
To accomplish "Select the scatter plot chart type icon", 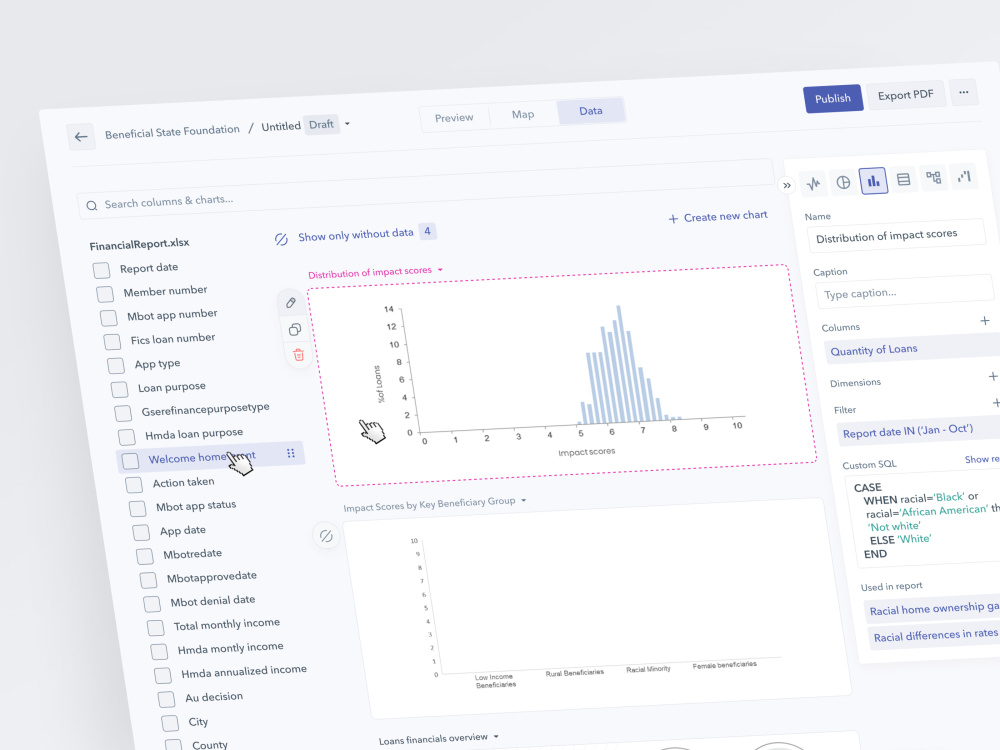I will tap(964, 177).
